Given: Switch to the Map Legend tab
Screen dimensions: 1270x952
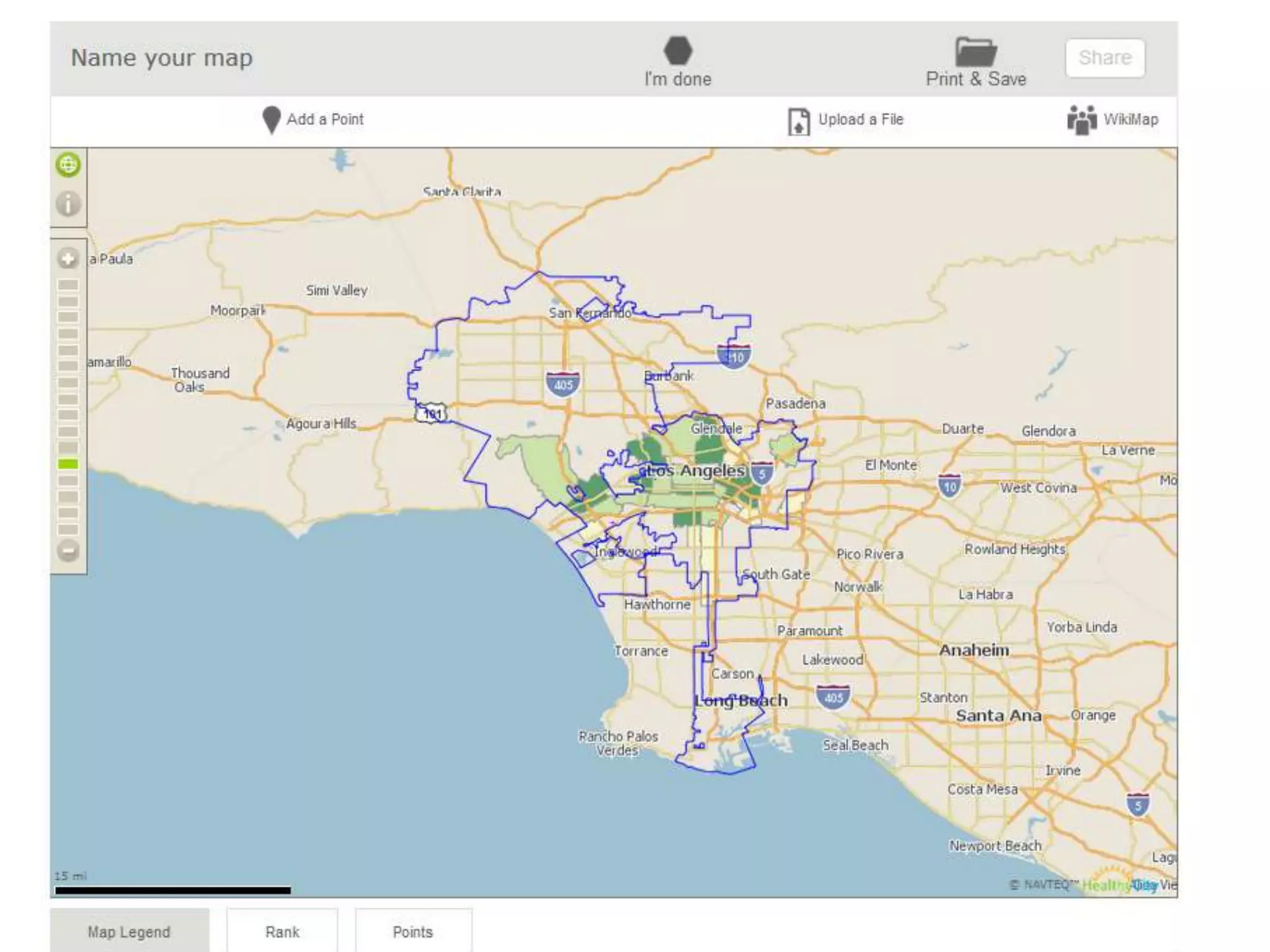Looking at the screenshot, I should tap(129, 932).
